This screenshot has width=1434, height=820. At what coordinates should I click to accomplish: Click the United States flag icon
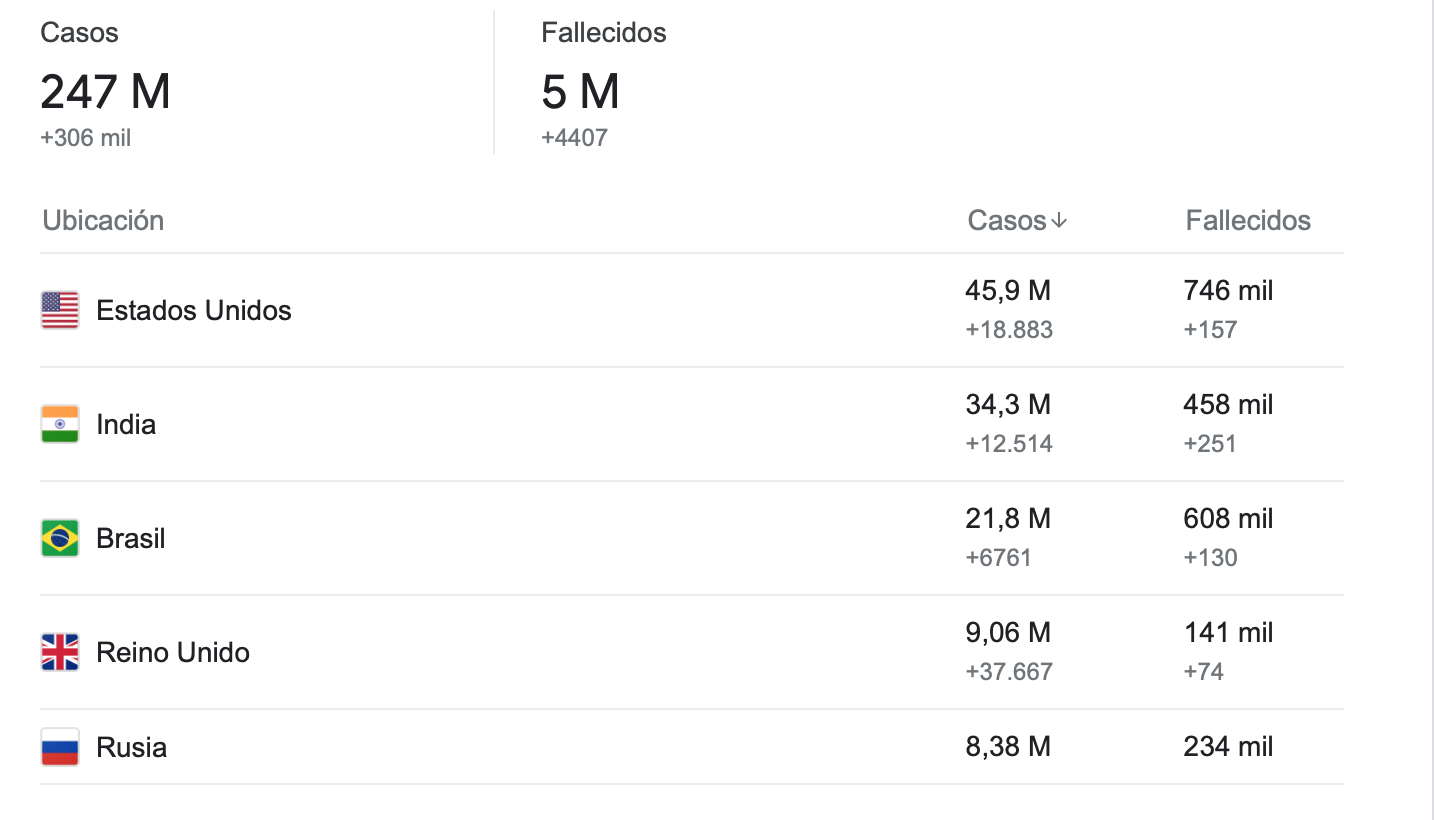tap(60, 310)
